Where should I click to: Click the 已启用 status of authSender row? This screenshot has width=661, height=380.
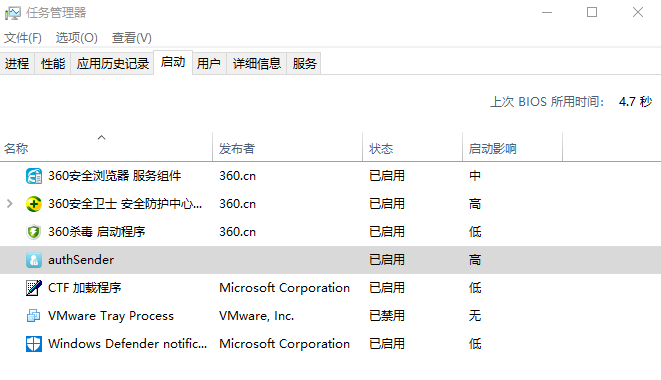(387, 260)
